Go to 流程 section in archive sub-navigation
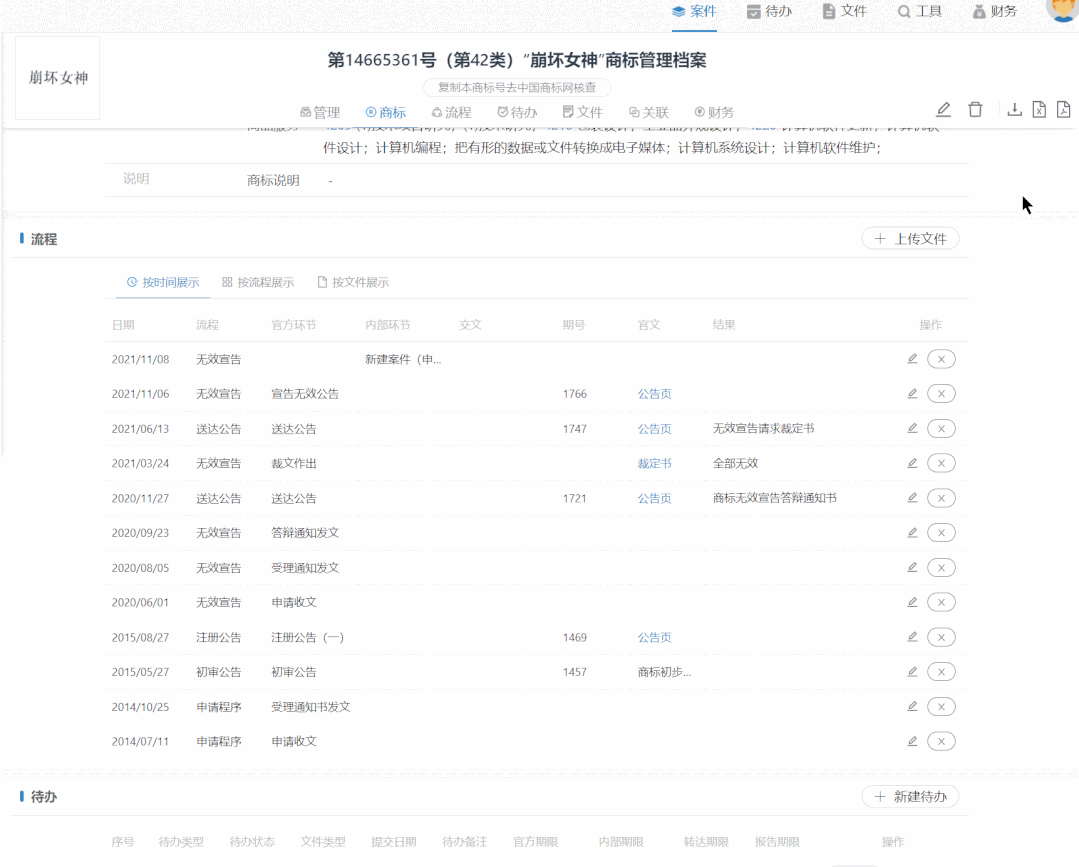The image size is (1079, 867). (x=451, y=112)
